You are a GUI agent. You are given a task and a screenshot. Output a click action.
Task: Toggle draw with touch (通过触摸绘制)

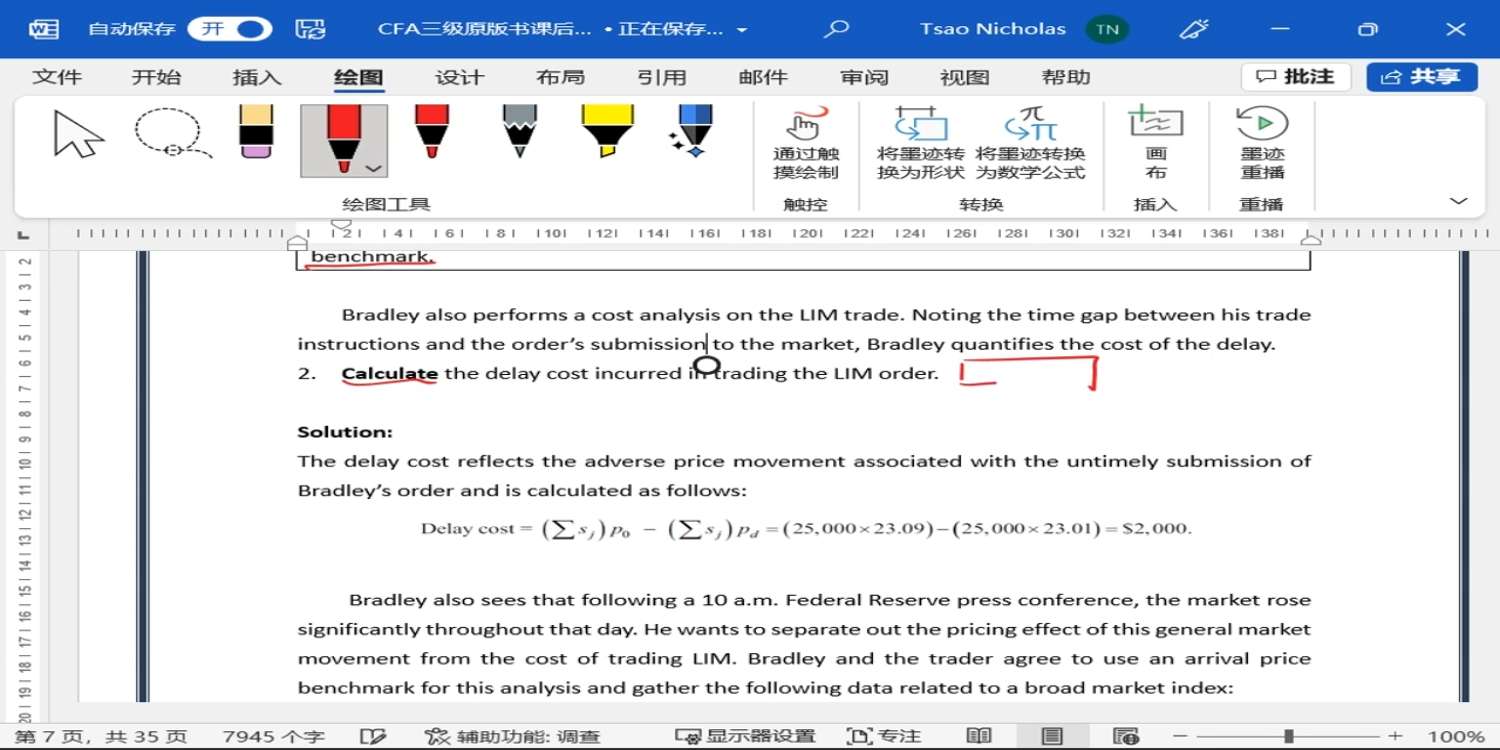(x=806, y=144)
